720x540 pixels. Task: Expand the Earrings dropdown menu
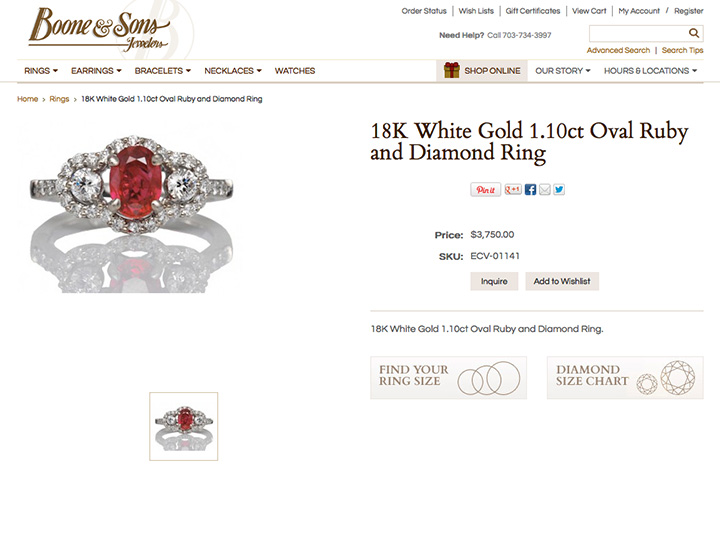[x=96, y=71]
